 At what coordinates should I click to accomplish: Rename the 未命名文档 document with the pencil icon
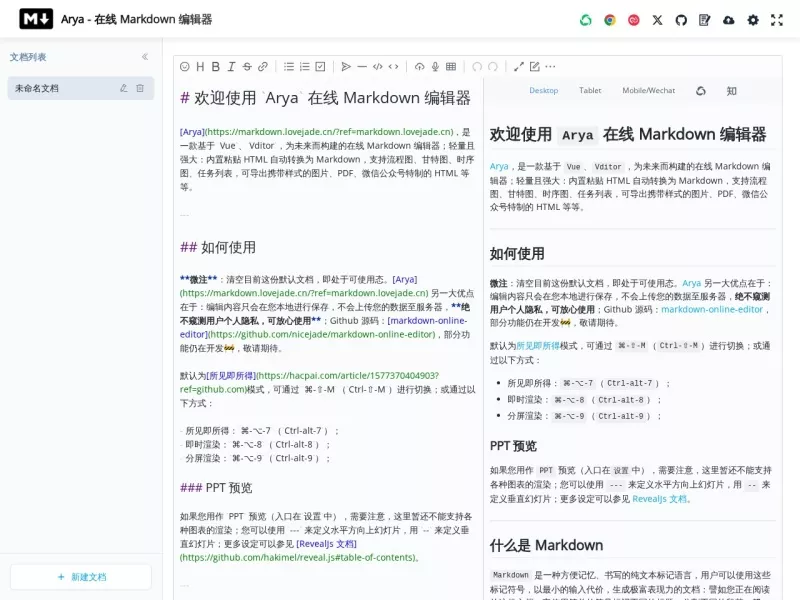point(123,88)
